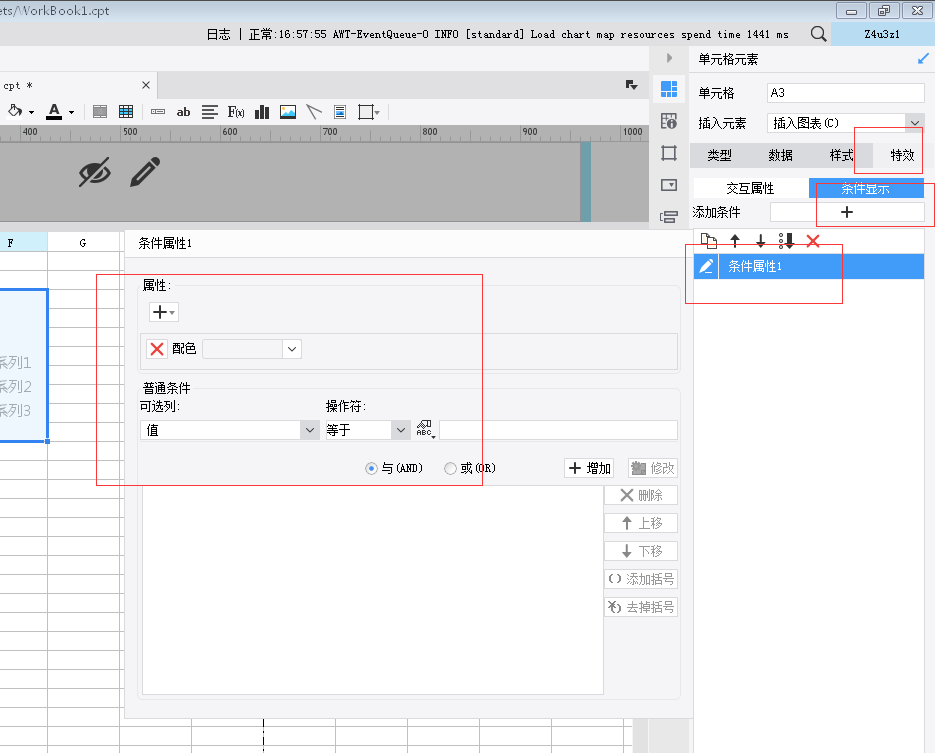Open the 操作符 dropdown showing 等于
The image size is (935, 753).
(367, 430)
